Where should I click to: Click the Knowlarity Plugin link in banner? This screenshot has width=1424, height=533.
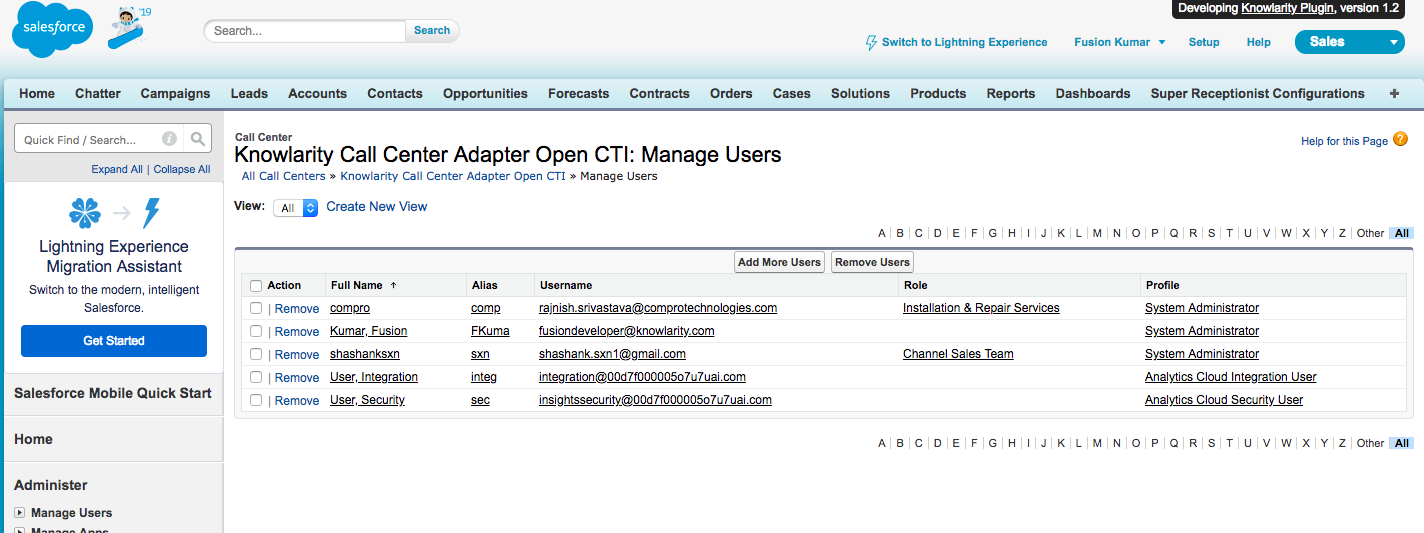point(1288,8)
